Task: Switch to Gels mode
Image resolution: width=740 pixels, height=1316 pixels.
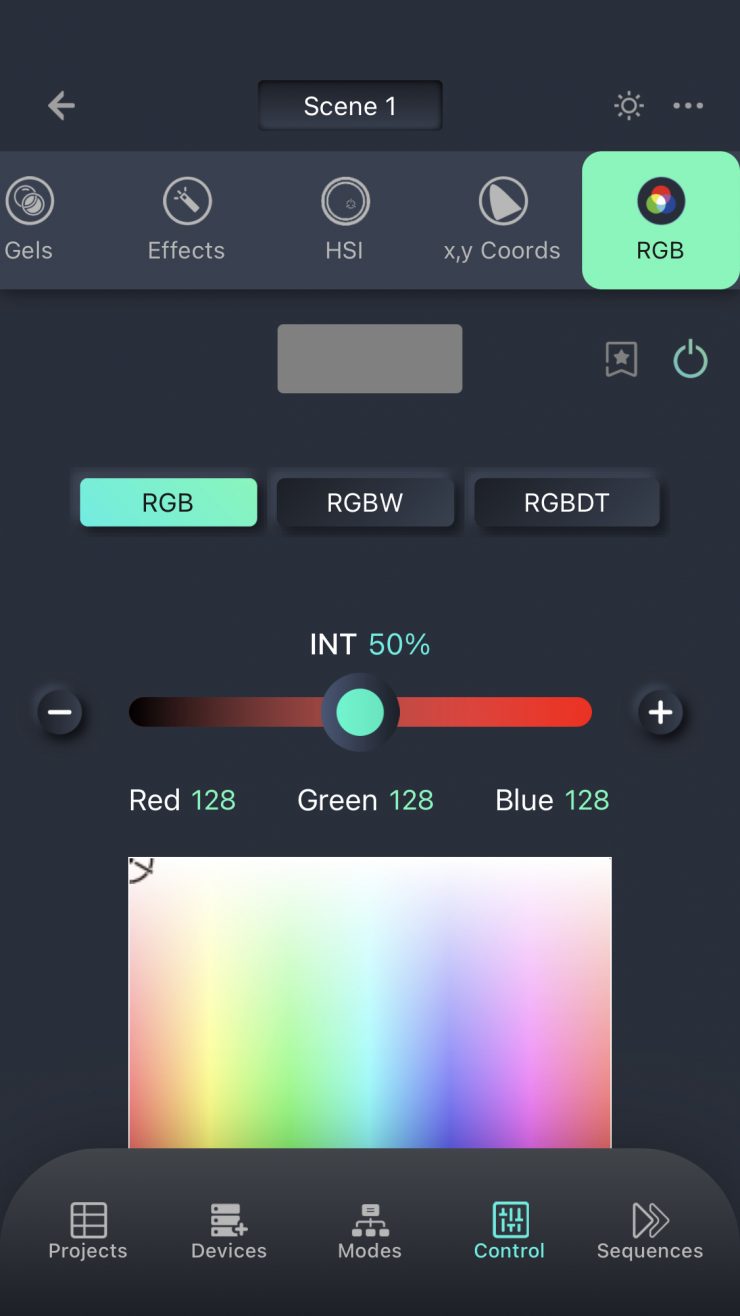Action: point(28,220)
